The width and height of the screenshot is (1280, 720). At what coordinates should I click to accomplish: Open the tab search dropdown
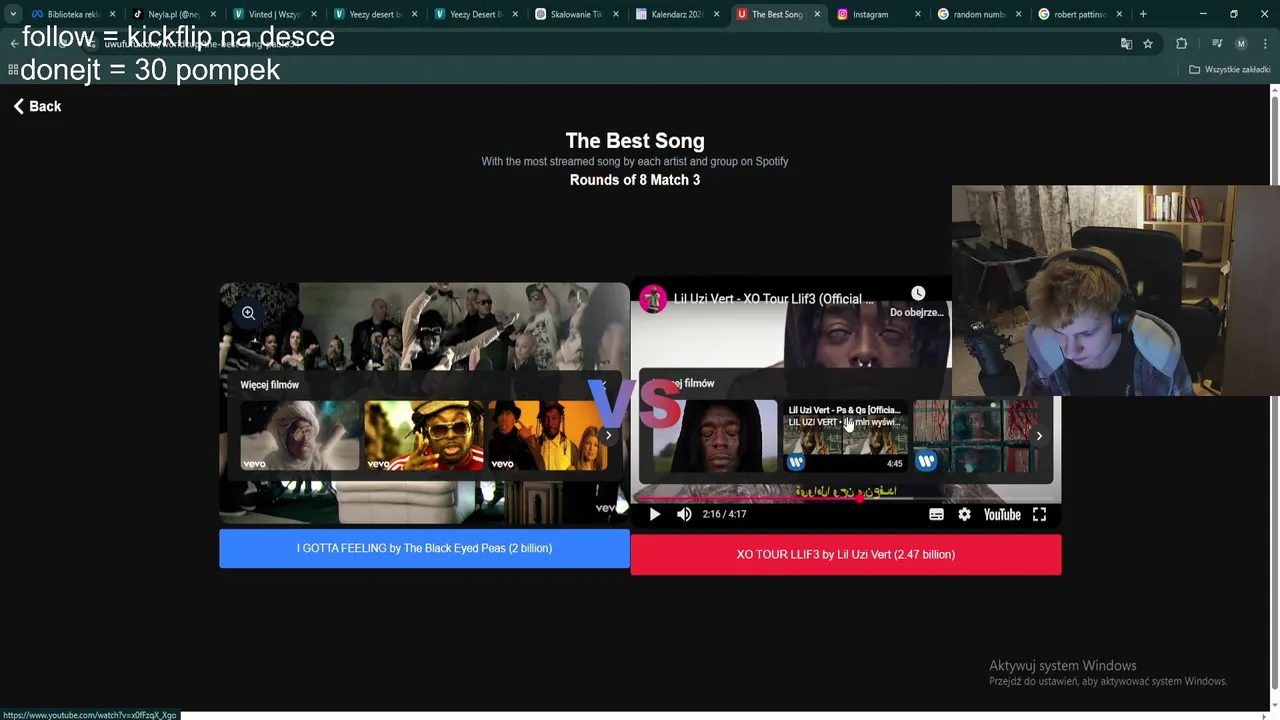click(x=12, y=14)
